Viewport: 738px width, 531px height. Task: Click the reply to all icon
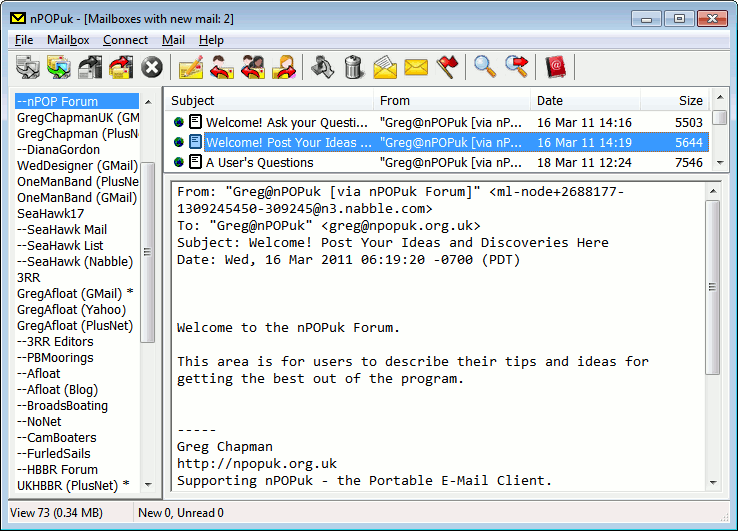coord(253,67)
